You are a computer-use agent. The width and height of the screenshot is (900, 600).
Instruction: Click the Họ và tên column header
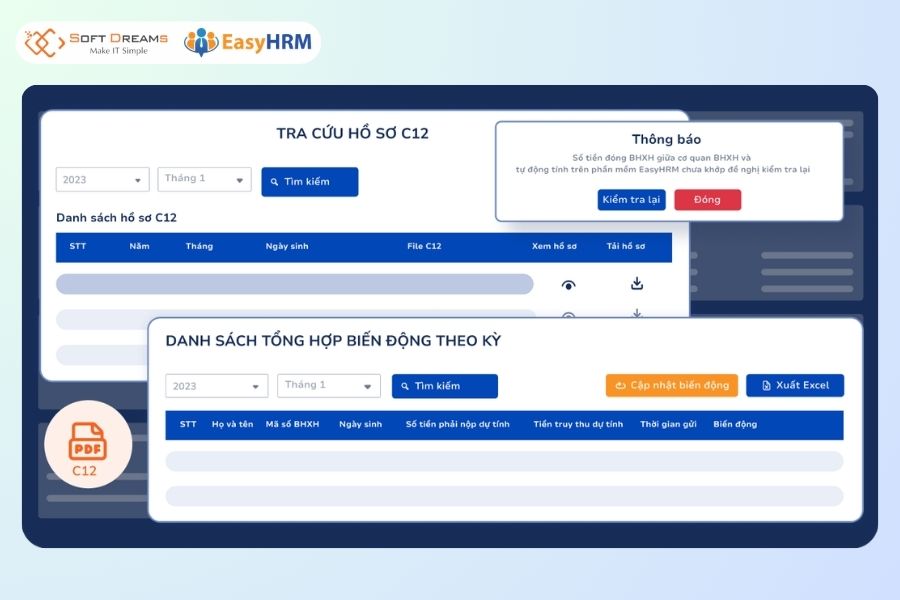click(232, 424)
